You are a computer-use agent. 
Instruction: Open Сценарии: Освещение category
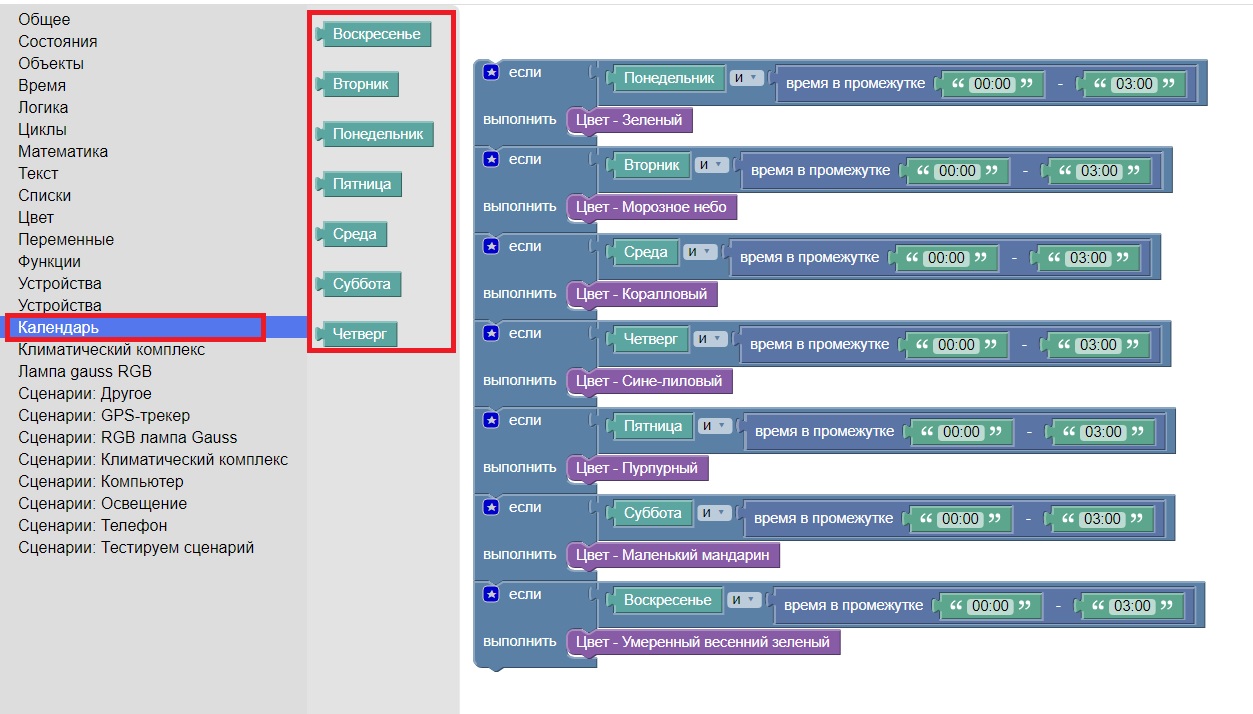(x=102, y=504)
